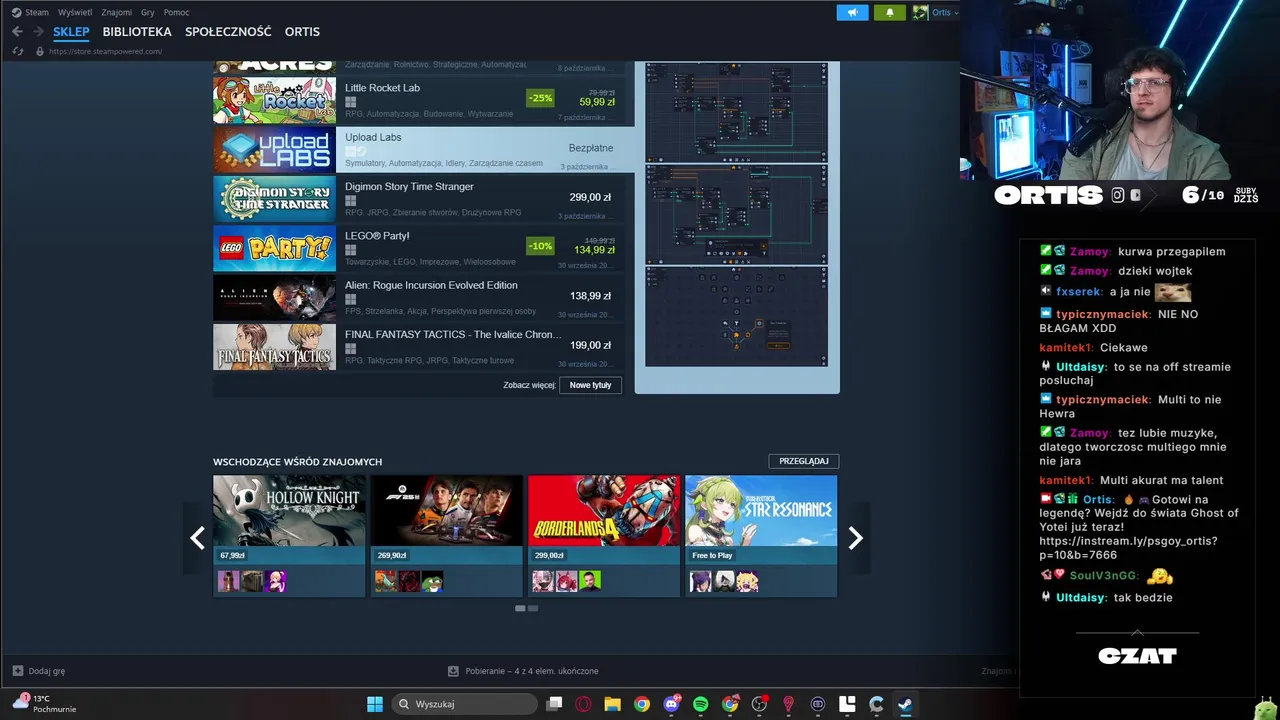Click Little Rocket Lab thumbnail image
Screen dimensions: 1280x720
click(274, 99)
